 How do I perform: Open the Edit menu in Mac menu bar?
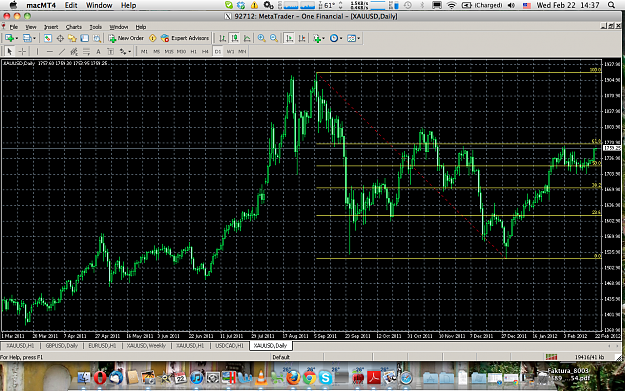coord(71,5)
